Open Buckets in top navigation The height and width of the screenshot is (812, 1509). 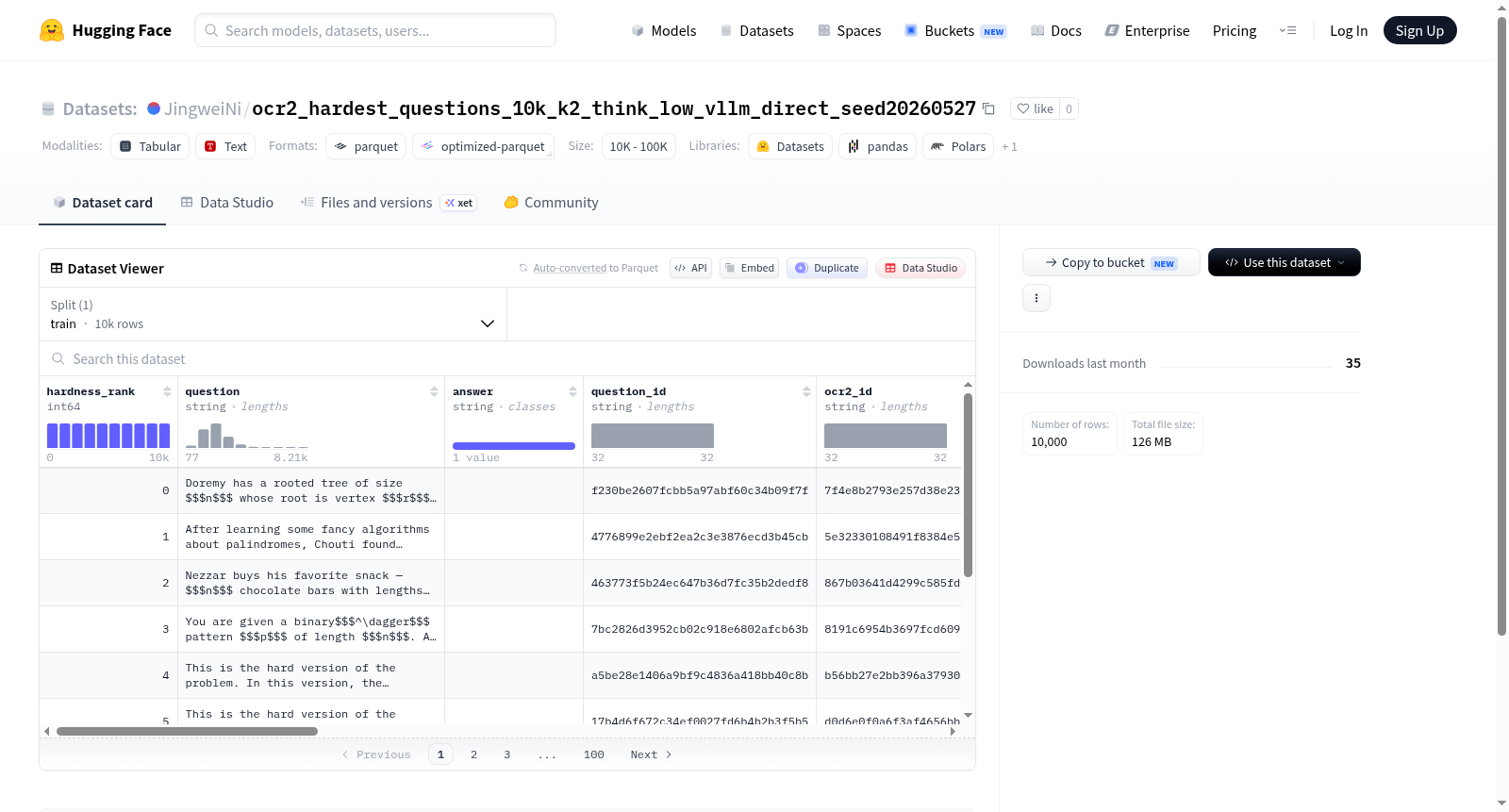[x=955, y=30]
